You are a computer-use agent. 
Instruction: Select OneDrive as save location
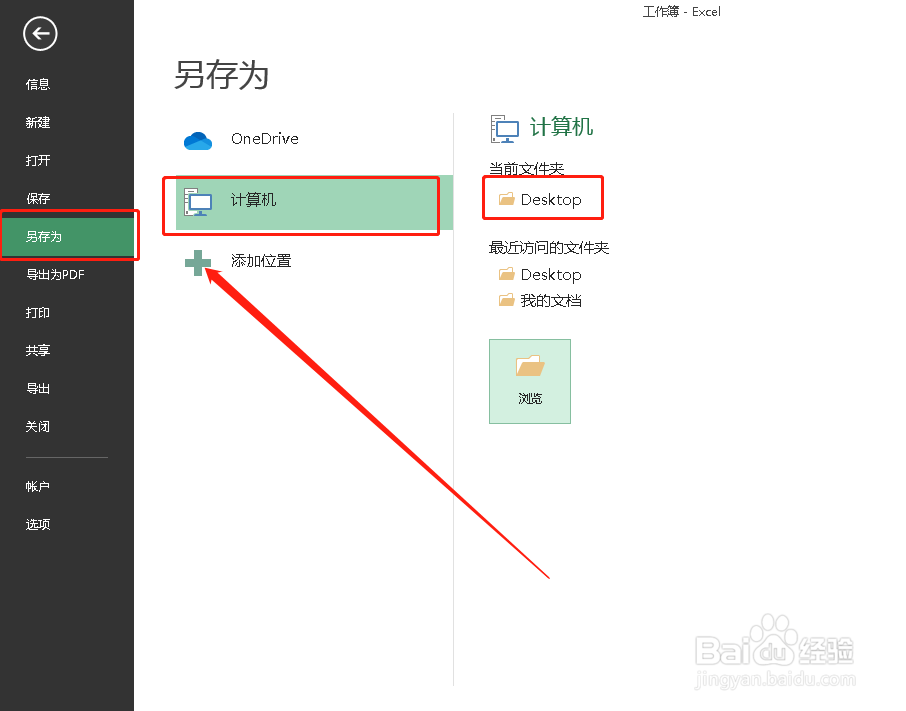314,139
